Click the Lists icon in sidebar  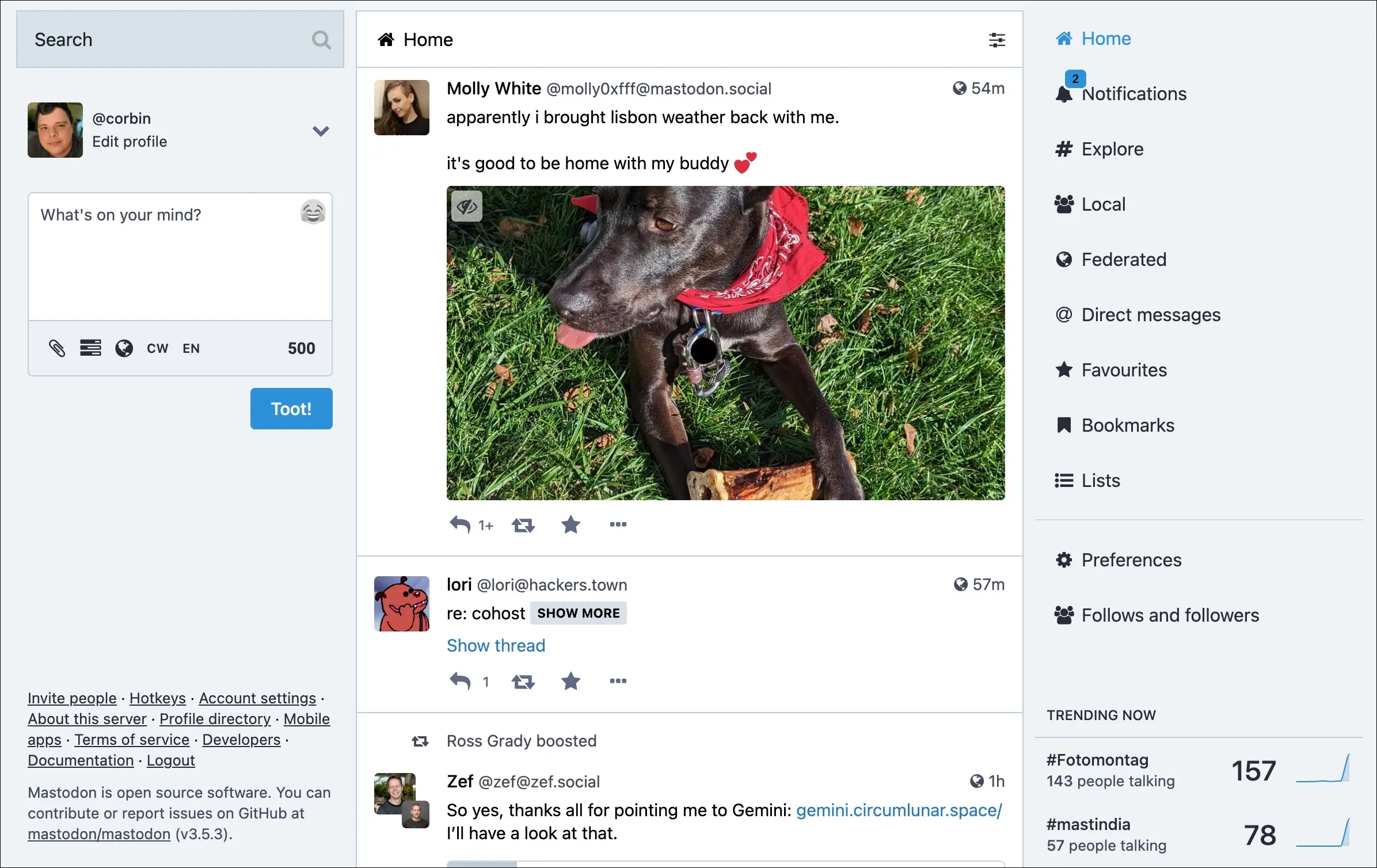point(1063,479)
